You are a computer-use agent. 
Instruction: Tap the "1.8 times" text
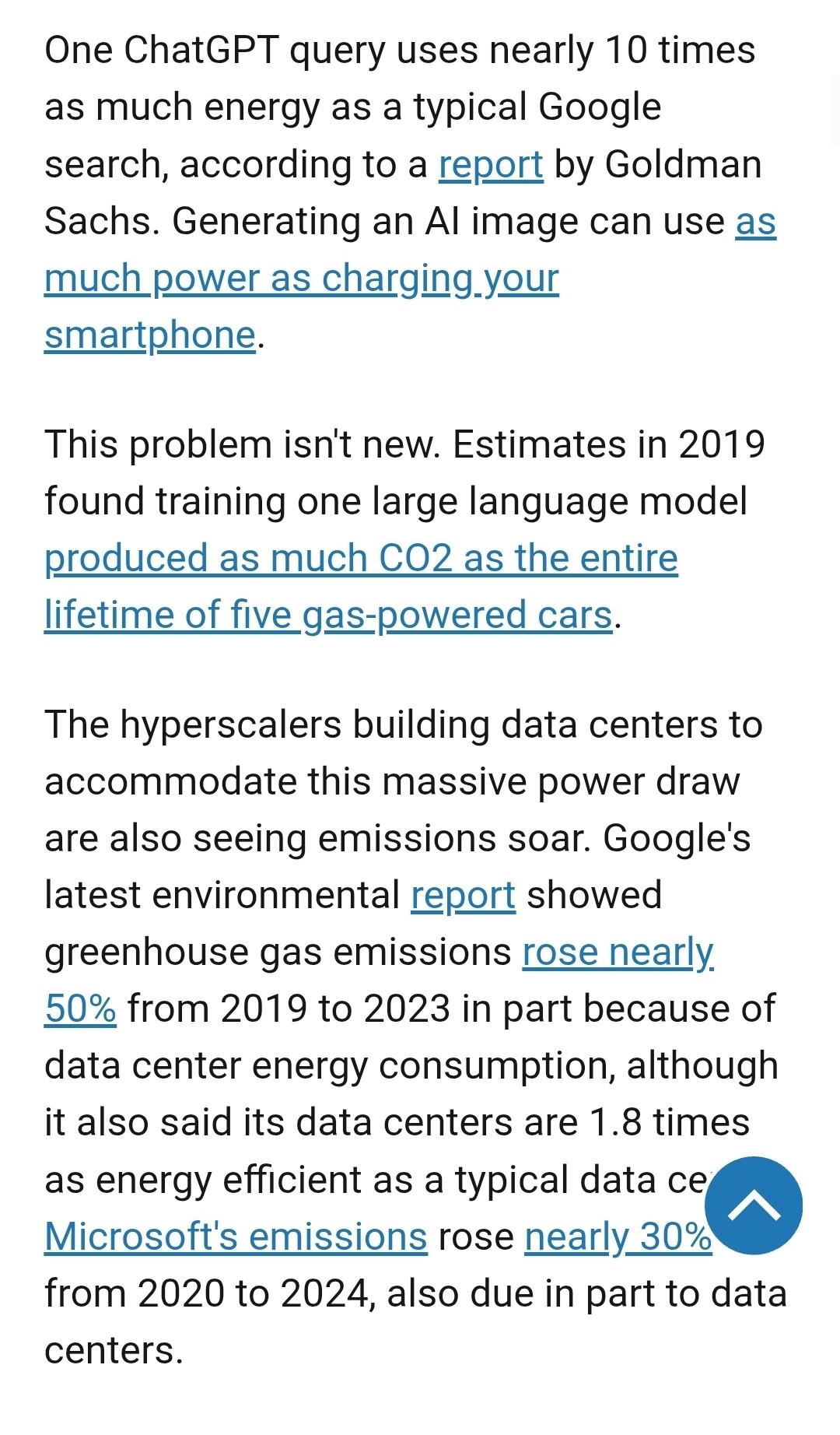[669, 1123]
